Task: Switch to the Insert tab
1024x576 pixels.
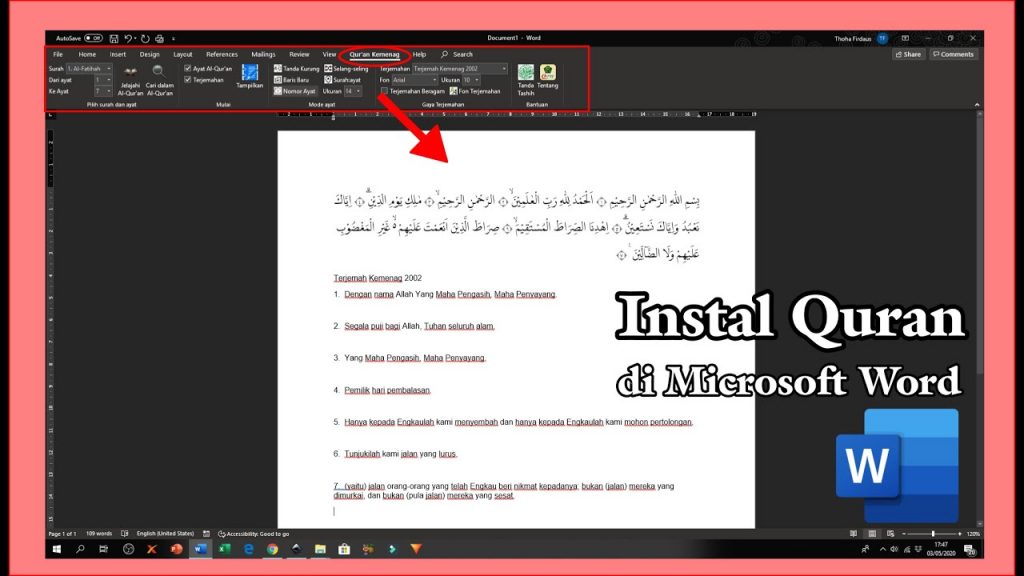Action: pos(118,54)
